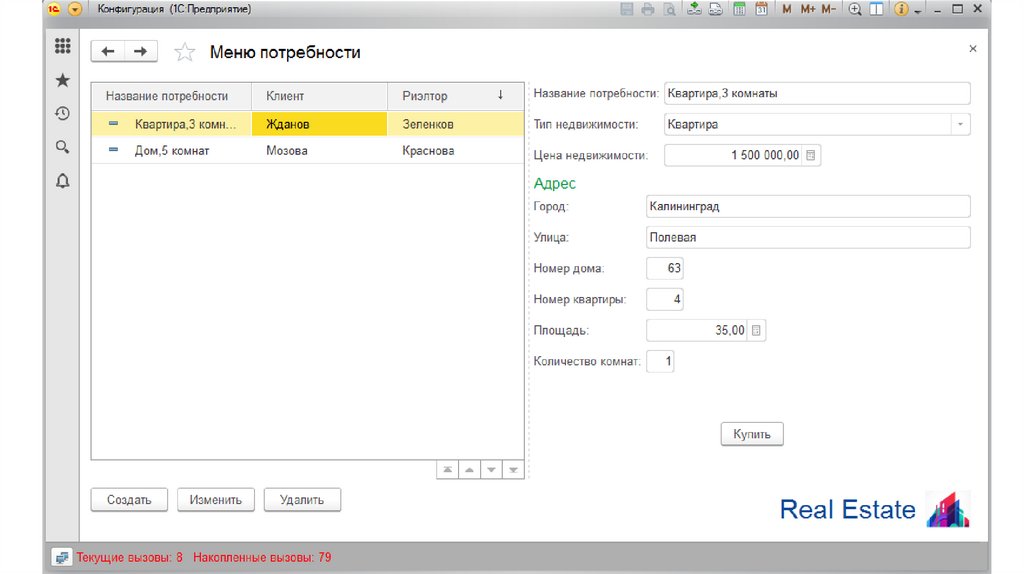This screenshot has height=574, width=1024.
Task: Open the calendar icon in top toolbar
Action: (761, 9)
